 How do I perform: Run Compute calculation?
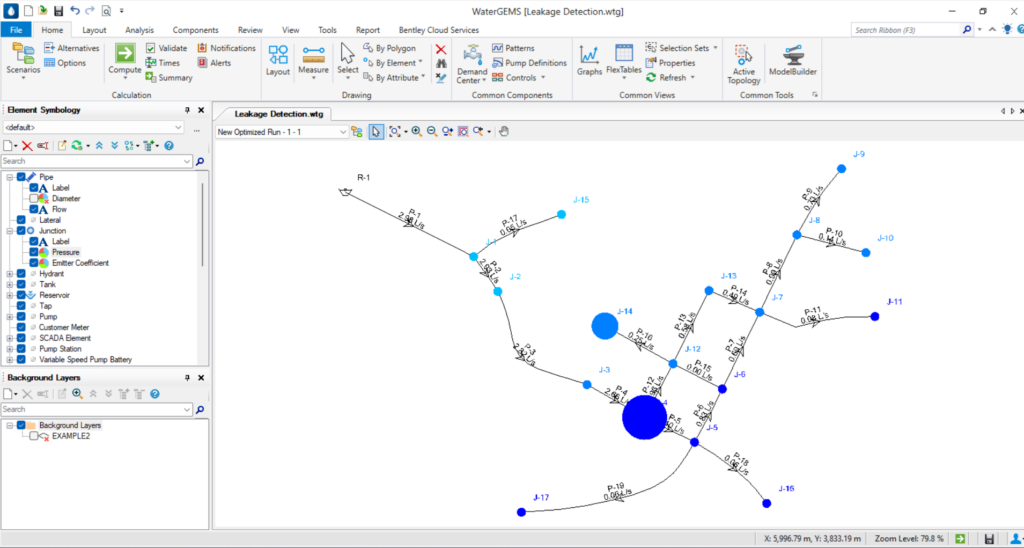click(125, 60)
